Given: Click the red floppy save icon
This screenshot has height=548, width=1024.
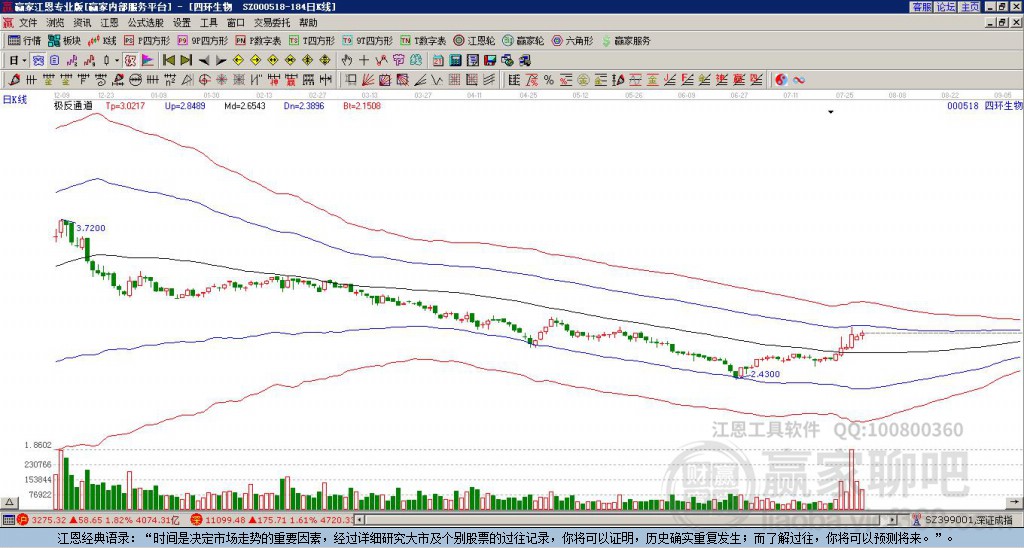Looking at the screenshot, I should click(x=490, y=61).
